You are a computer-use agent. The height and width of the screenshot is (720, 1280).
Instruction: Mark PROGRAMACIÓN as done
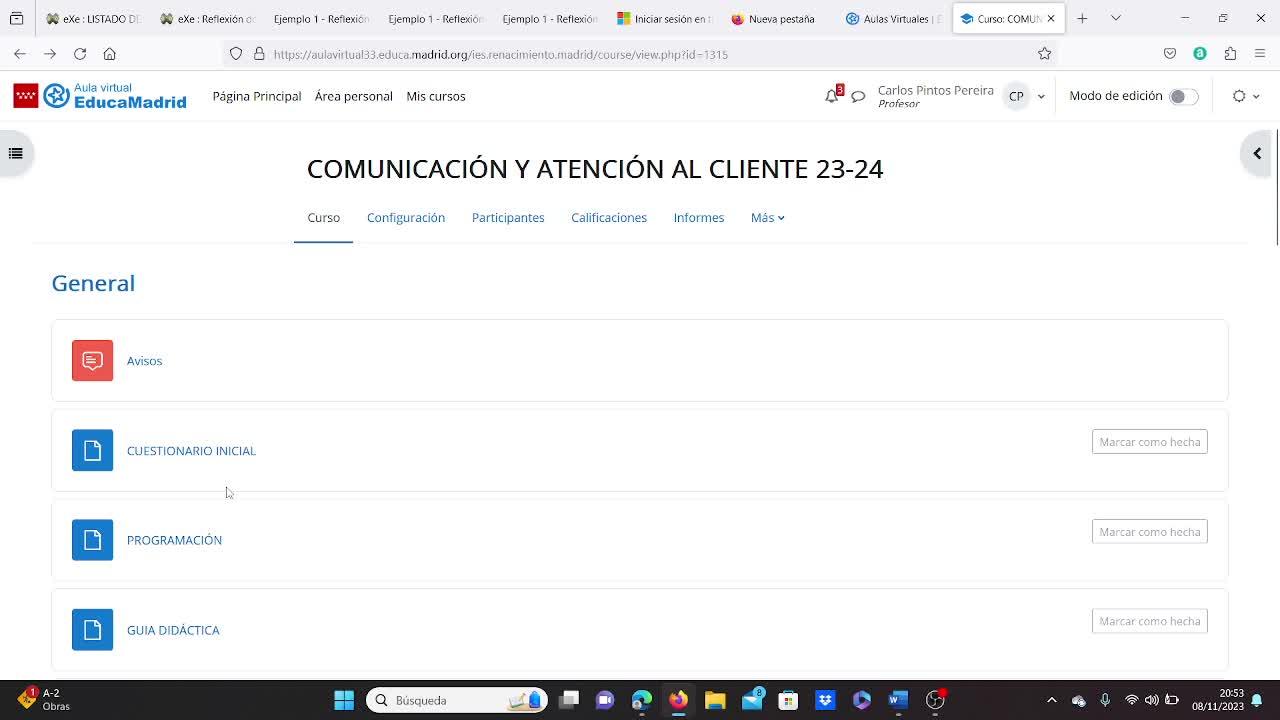coord(1149,532)
